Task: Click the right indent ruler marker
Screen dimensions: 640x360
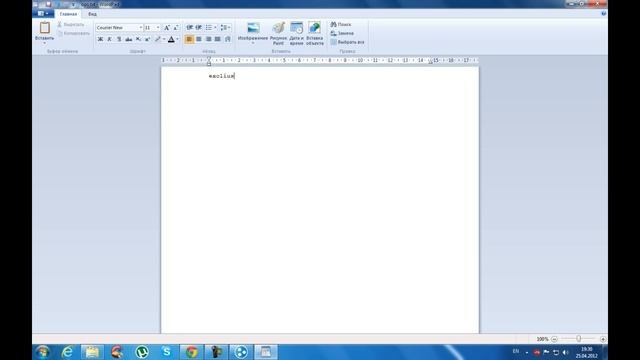Action: click(x=430, y=62)
